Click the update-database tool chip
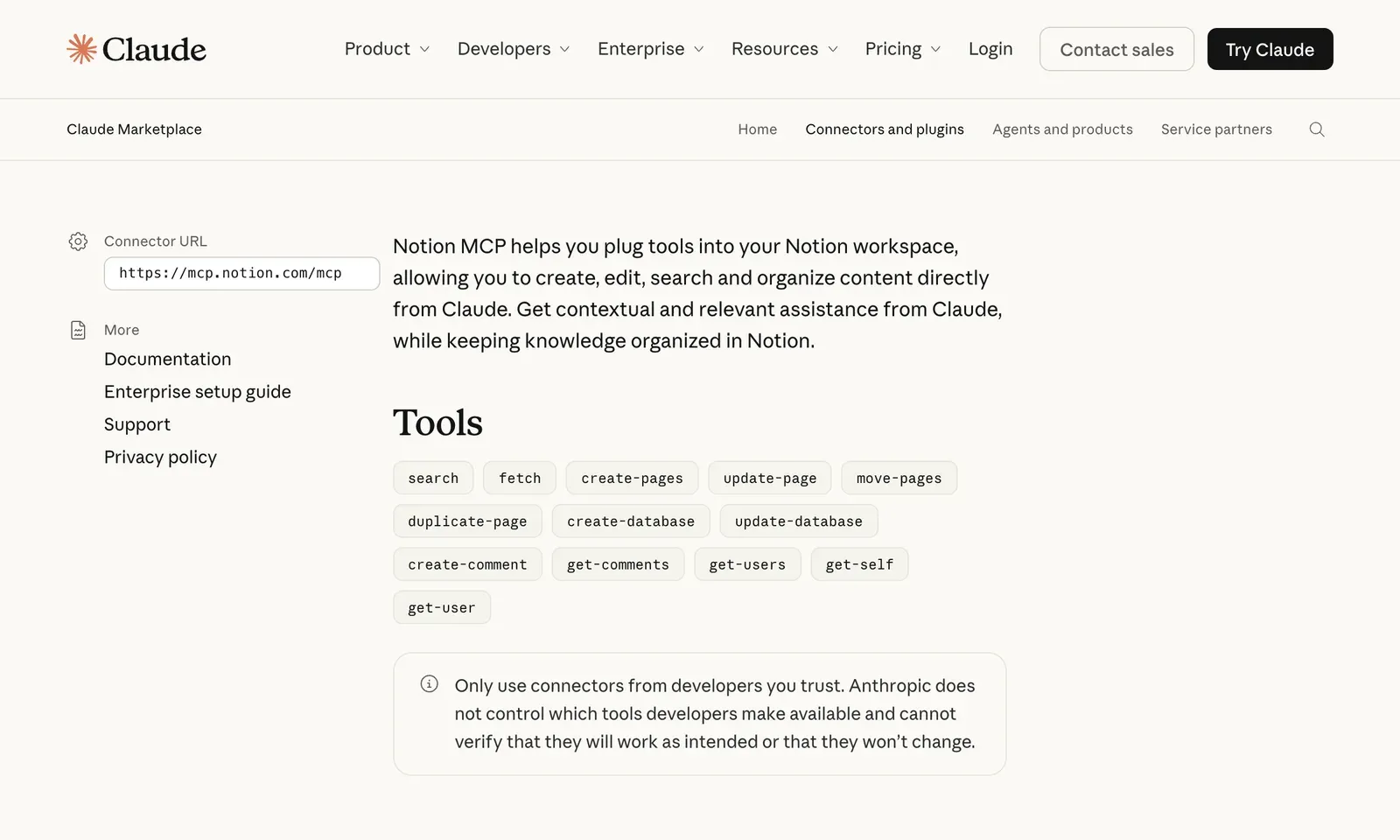Screen dimensions: 1400x840 tap(799, 521)
